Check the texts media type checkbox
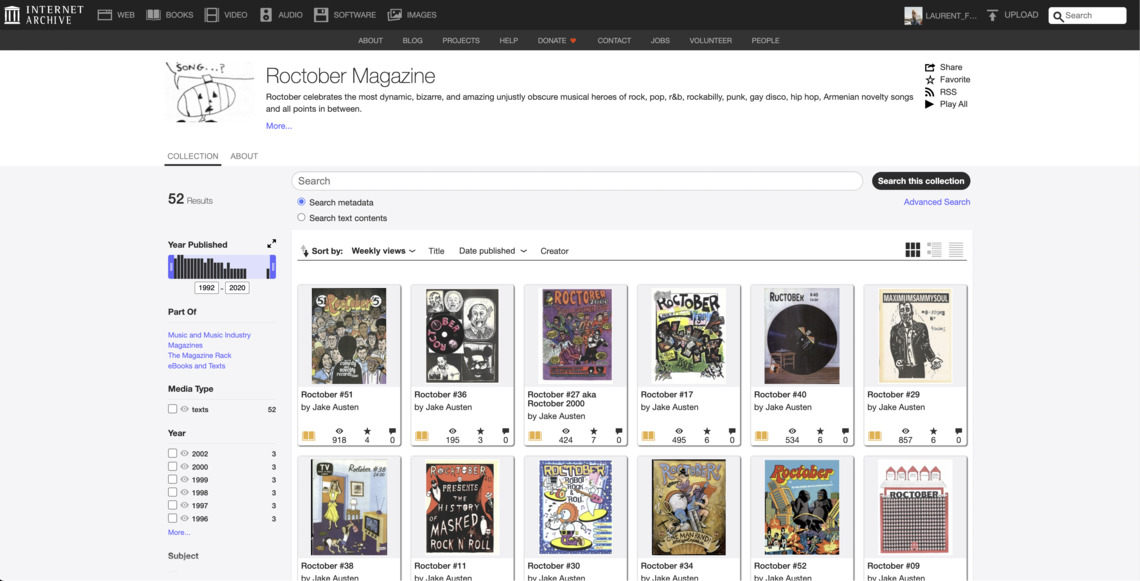Image resolution: width=1140 pixels, height=581 pixels. point(172,409)
